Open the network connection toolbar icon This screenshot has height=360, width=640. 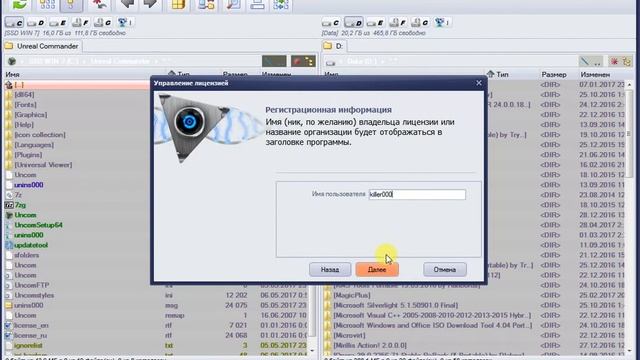[206, 4]
